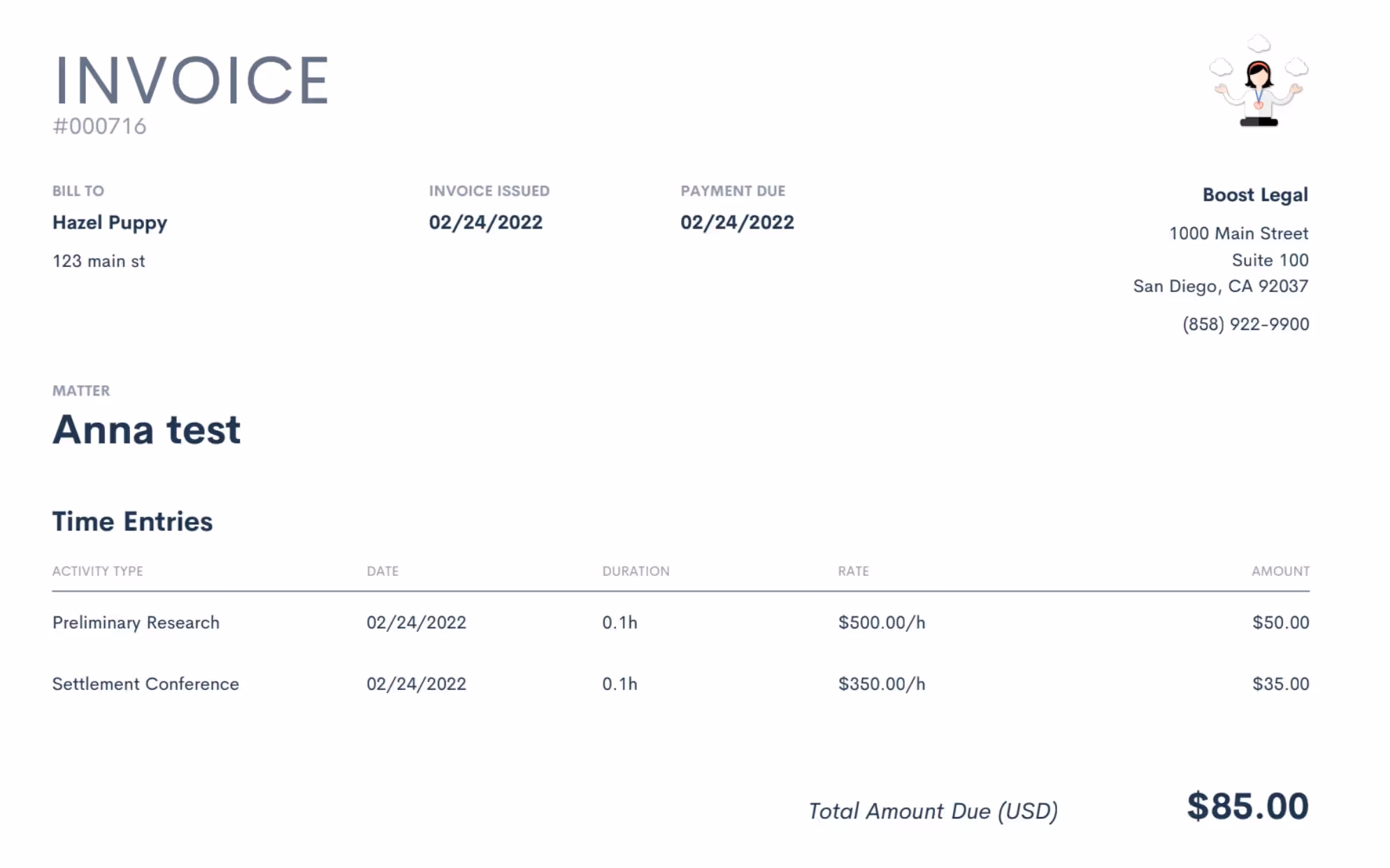Click the Invoice Issued date value
This screenshot has width=1390, height=868.
485,223
